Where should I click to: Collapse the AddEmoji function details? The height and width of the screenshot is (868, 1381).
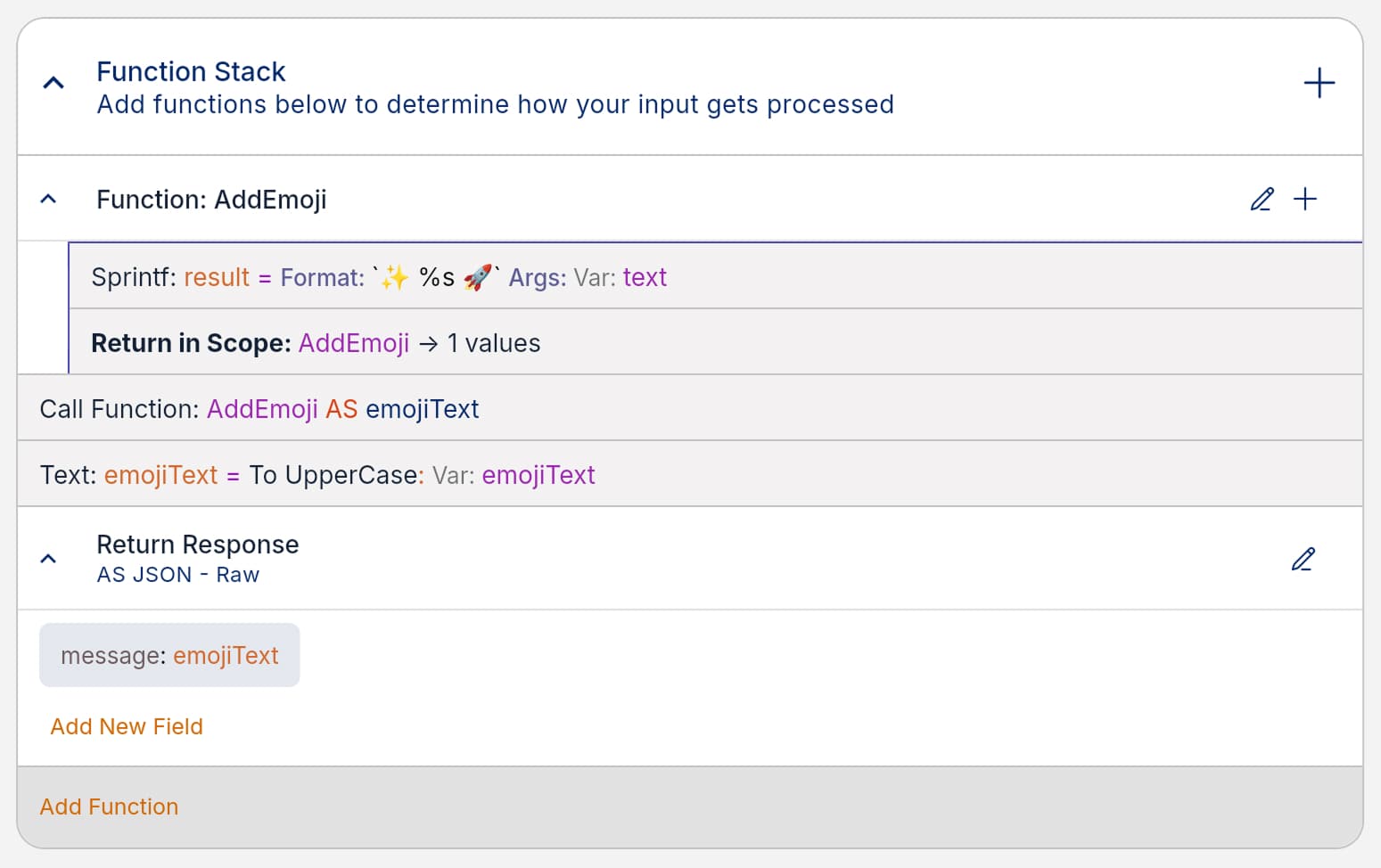(47, 198)
